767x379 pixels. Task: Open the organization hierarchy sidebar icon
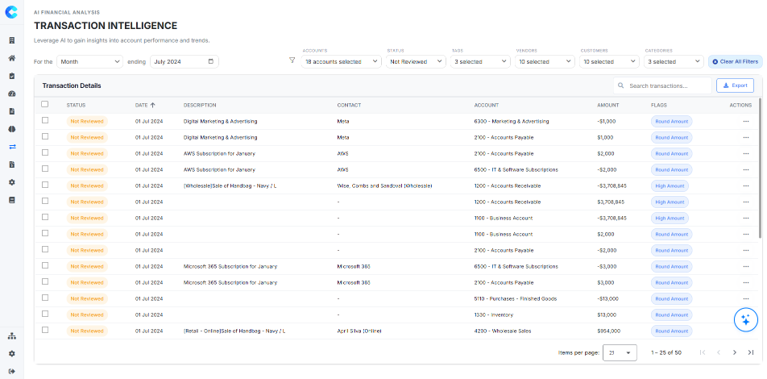tap(12, 336)
